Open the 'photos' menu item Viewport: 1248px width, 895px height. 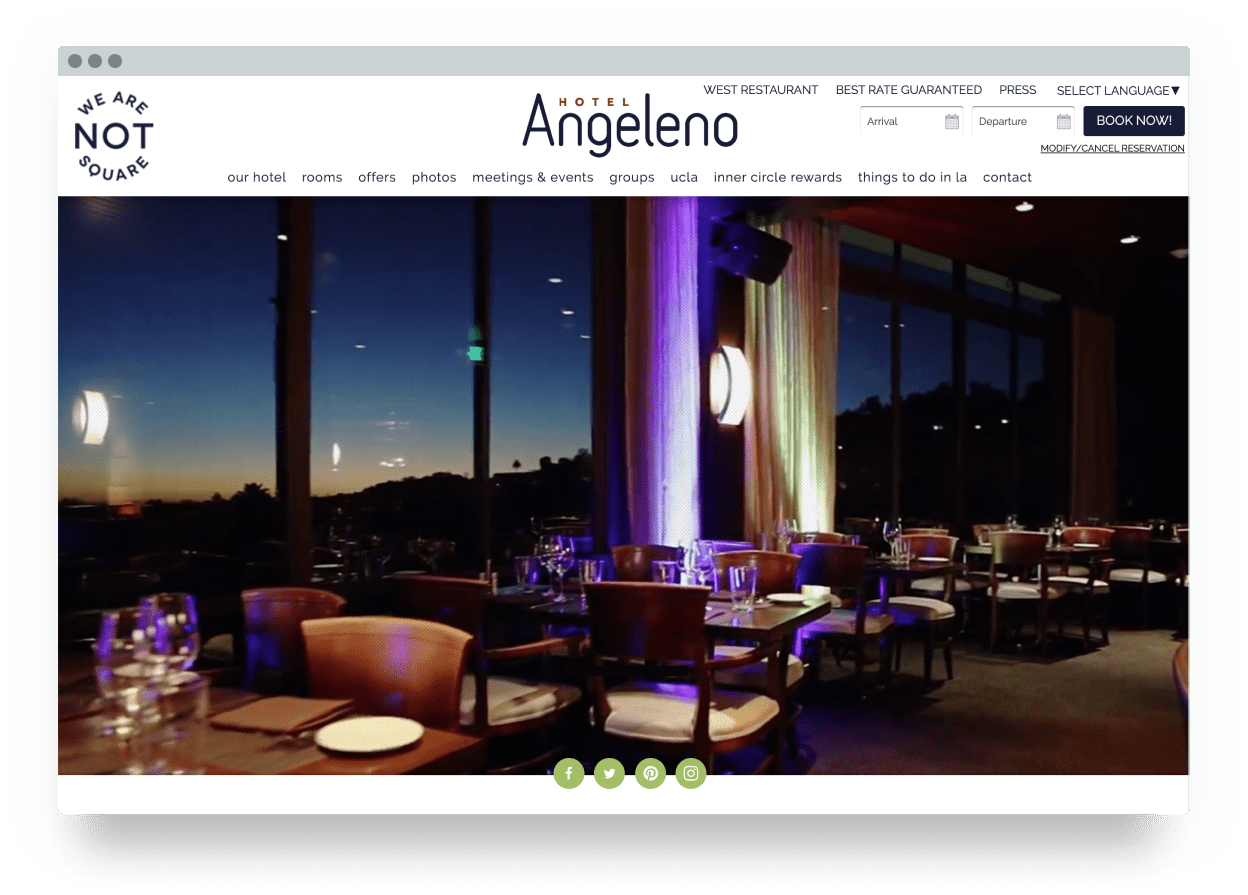tap(434, 177)
